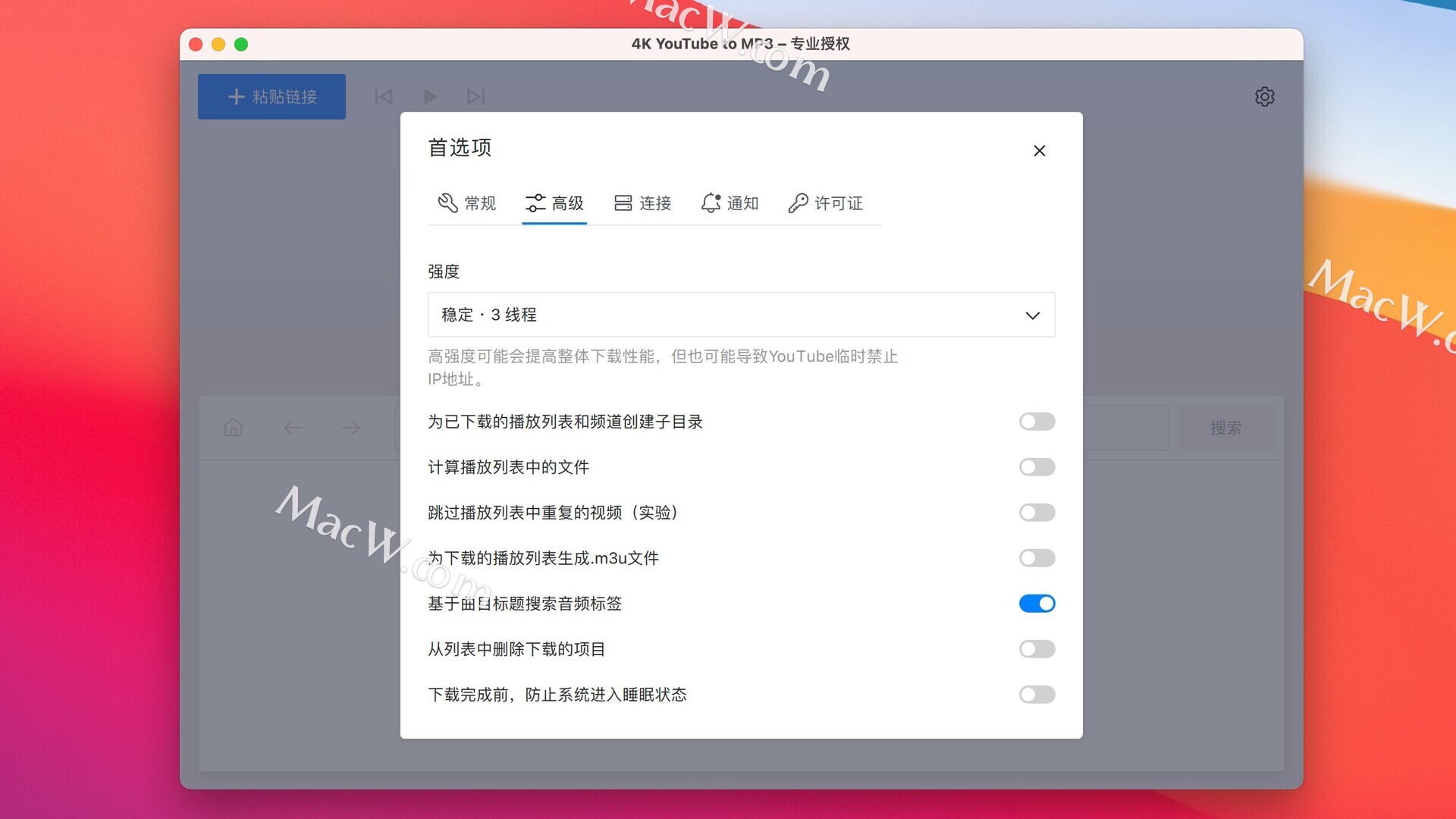
Task: Click the 高强度可能会提高整体下载性能 hint text
Action: click(x=663, y=367)
